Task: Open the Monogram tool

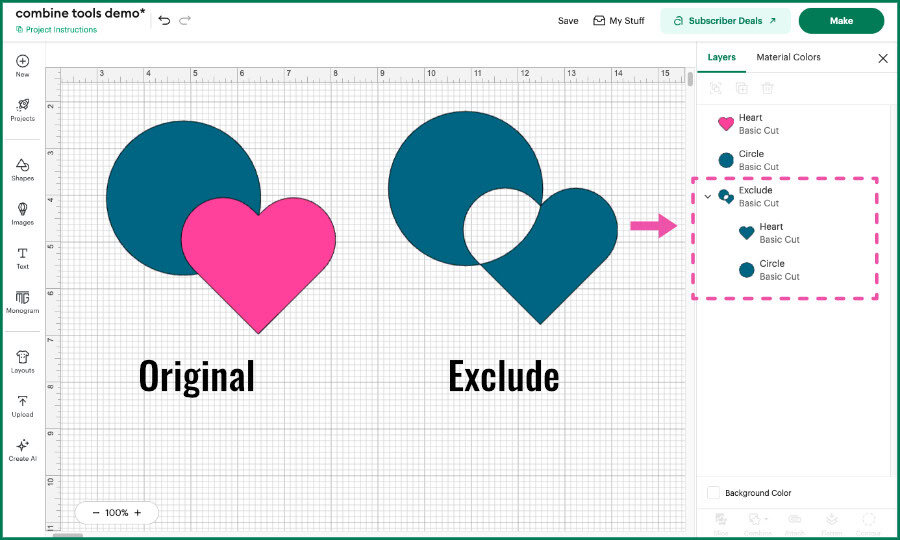Action: click(x=22, y=302)
